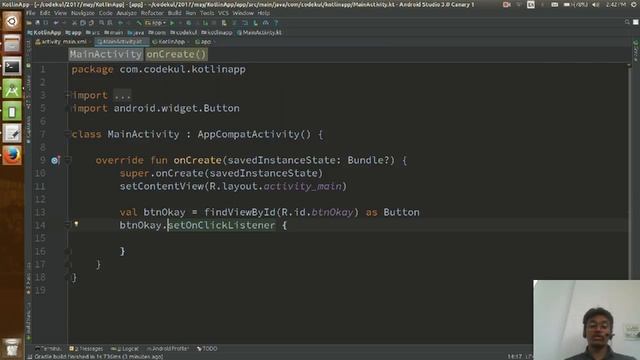Open the Android Profiler tool window
Viewport: 640px width, 360px height.
point(168,349)
